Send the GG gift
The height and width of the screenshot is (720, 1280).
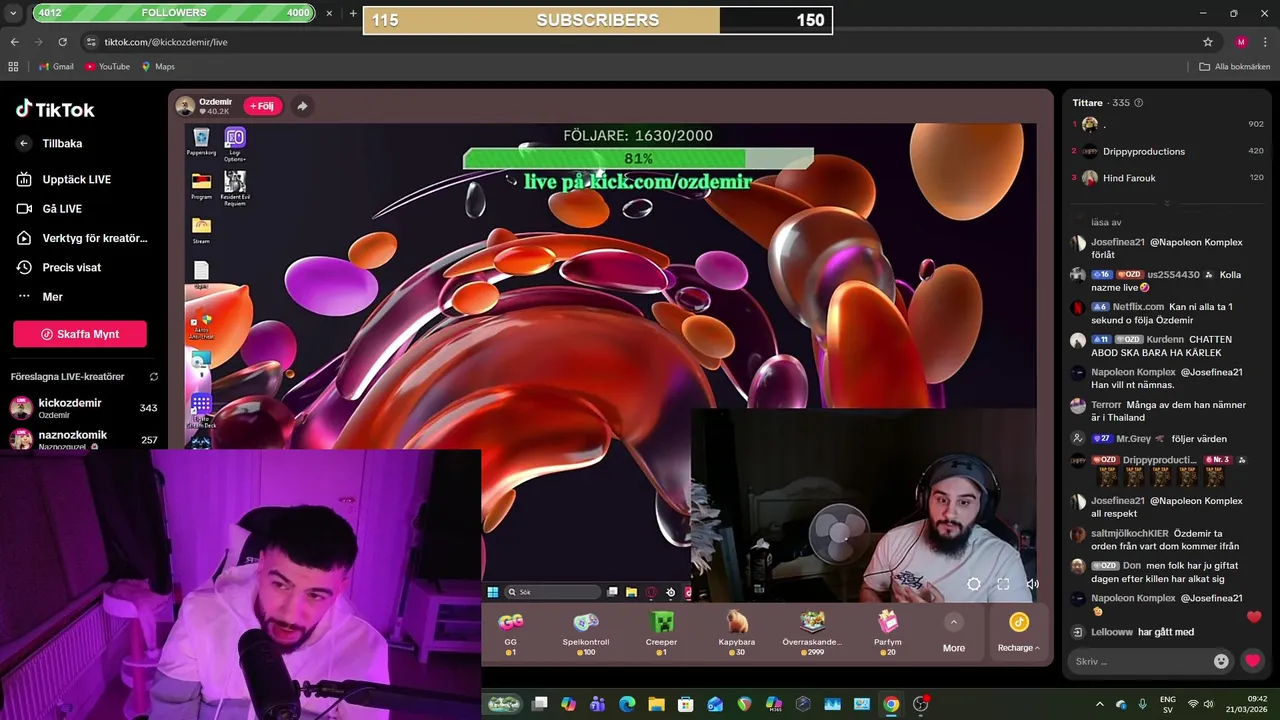point(511,632)
